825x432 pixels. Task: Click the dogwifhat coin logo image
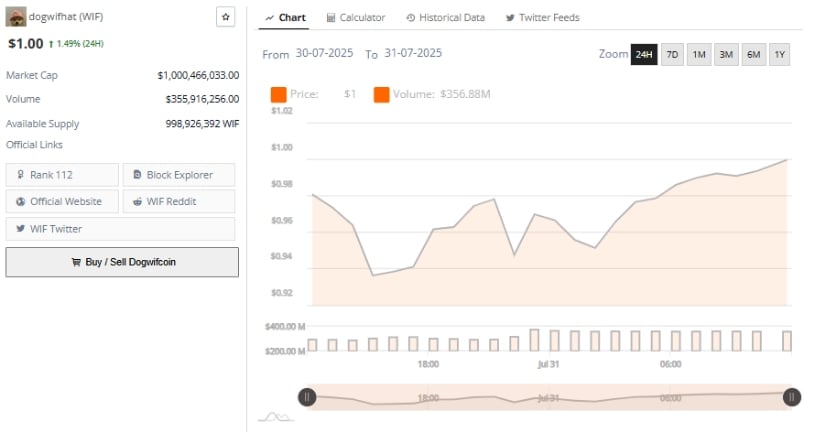pyautogui.click(x=16, y=17)
